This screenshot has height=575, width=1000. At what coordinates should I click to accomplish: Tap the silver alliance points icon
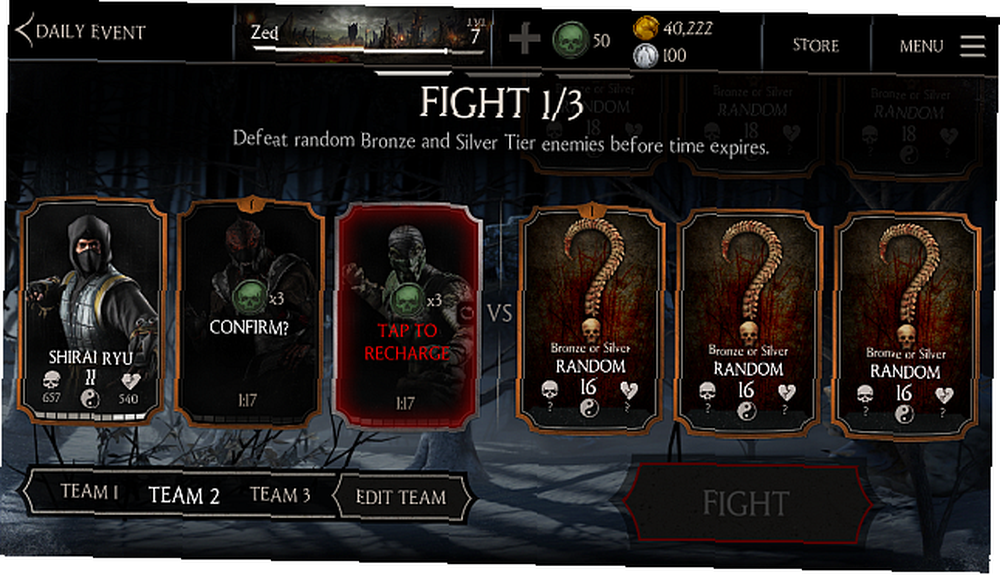[x=645, y=55]
